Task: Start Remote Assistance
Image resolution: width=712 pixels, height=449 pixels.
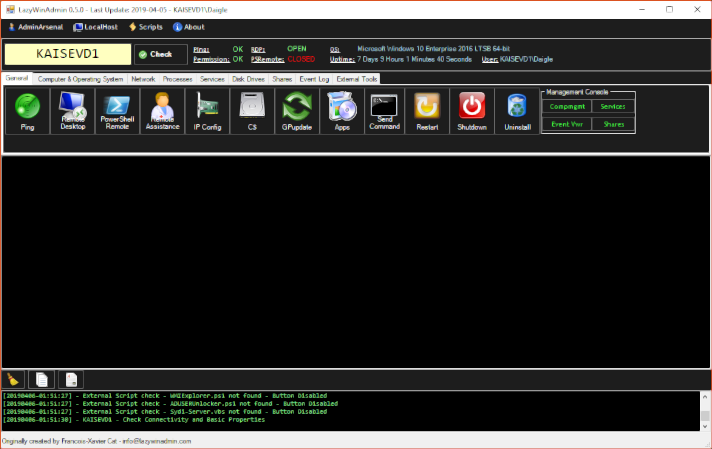Action: tap(162, 111)
